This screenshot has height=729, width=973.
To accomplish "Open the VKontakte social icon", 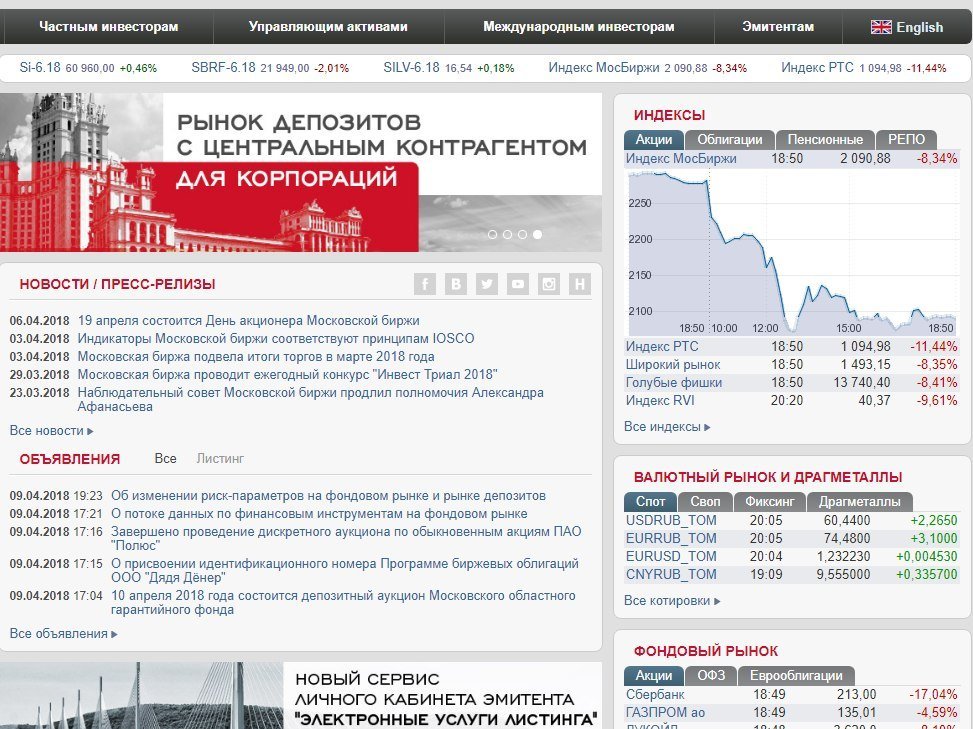I will tap(456, 284).
